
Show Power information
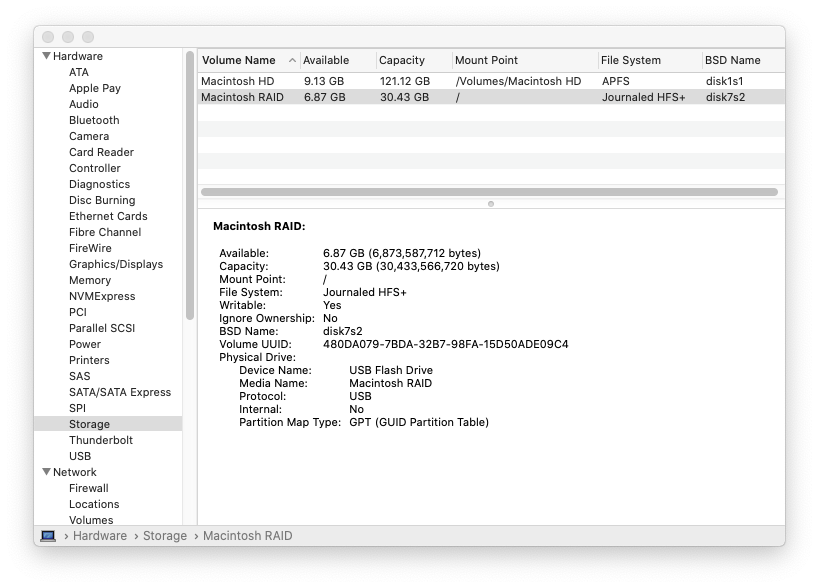pos(85,344)
